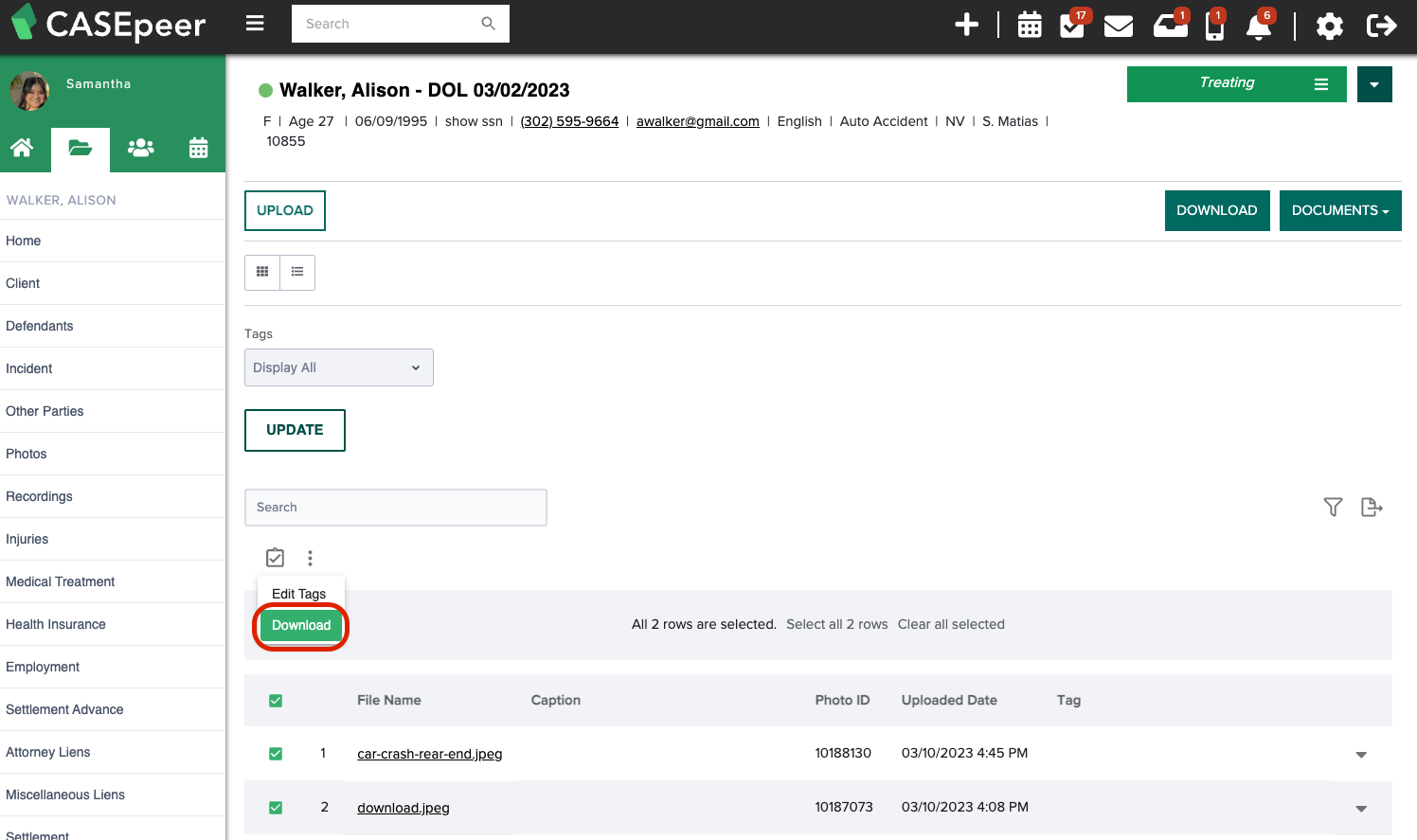Switch to list view of photos
The width and height of the screenshot is (1417, 840).
coord(297,272)
